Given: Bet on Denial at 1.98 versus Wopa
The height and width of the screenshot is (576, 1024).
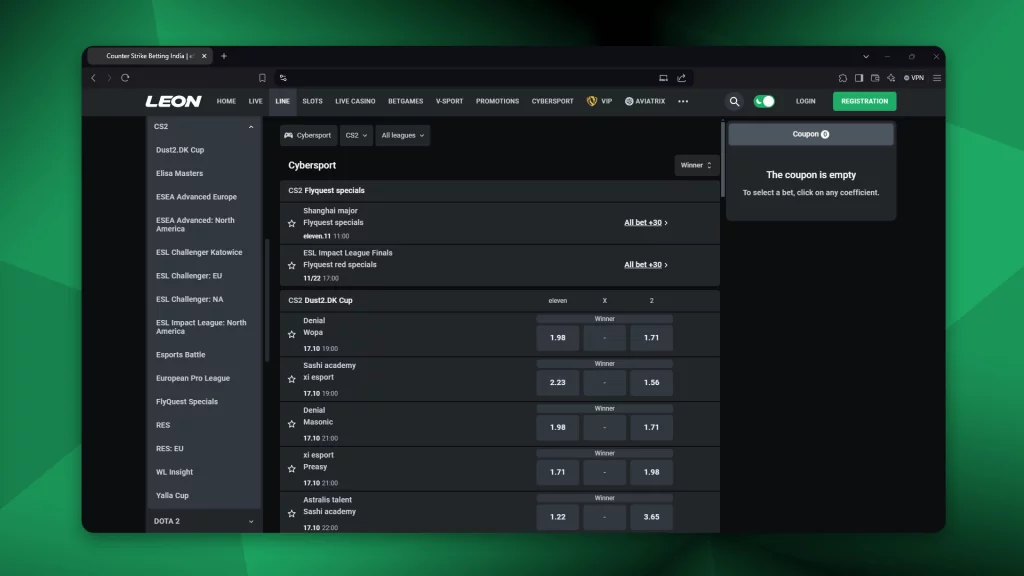Looking at the screenshot, I should pyautogui.click(x=558, y=338).
